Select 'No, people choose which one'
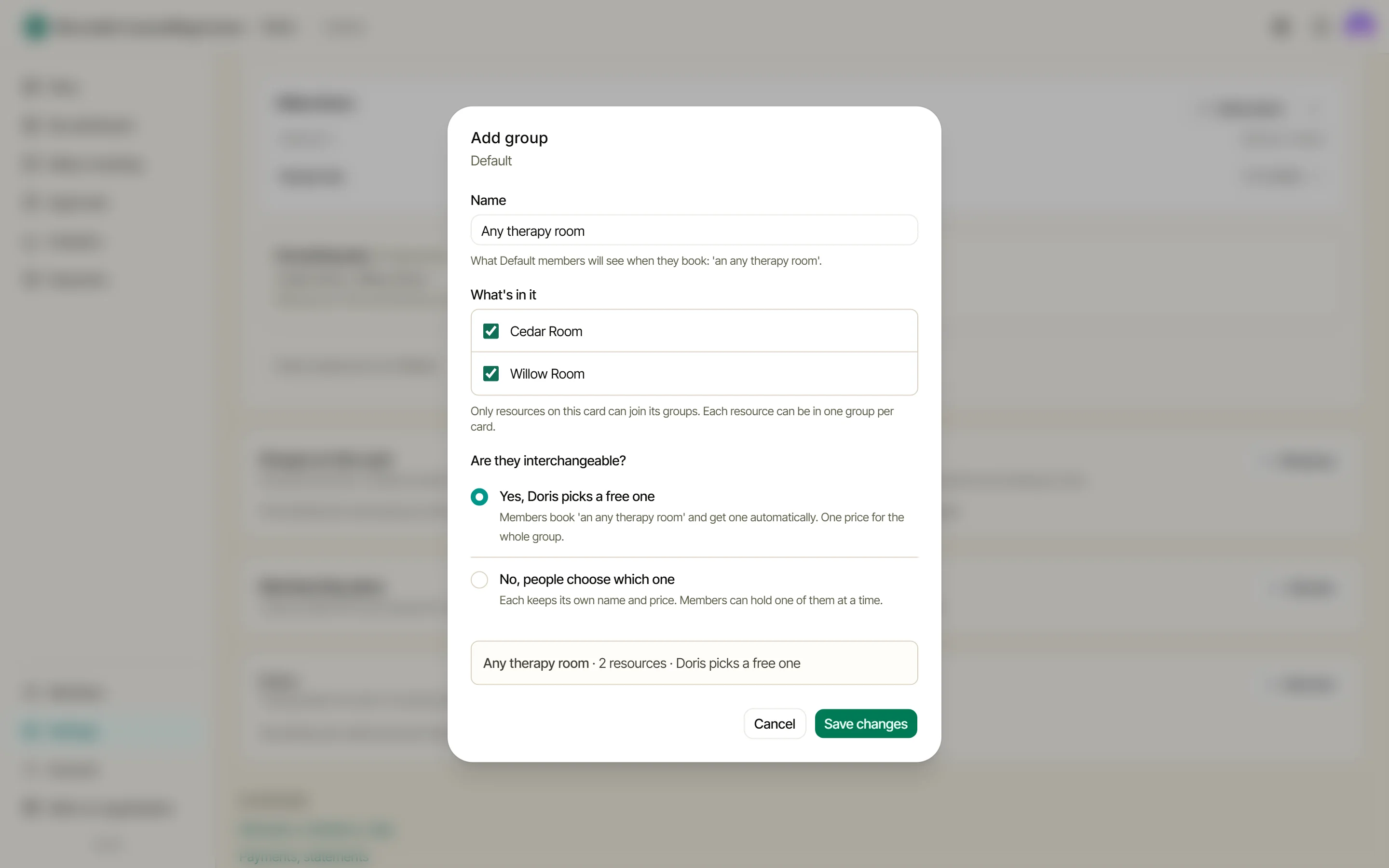The height and width of the screenshot is (868, 1389). point(479,580)
